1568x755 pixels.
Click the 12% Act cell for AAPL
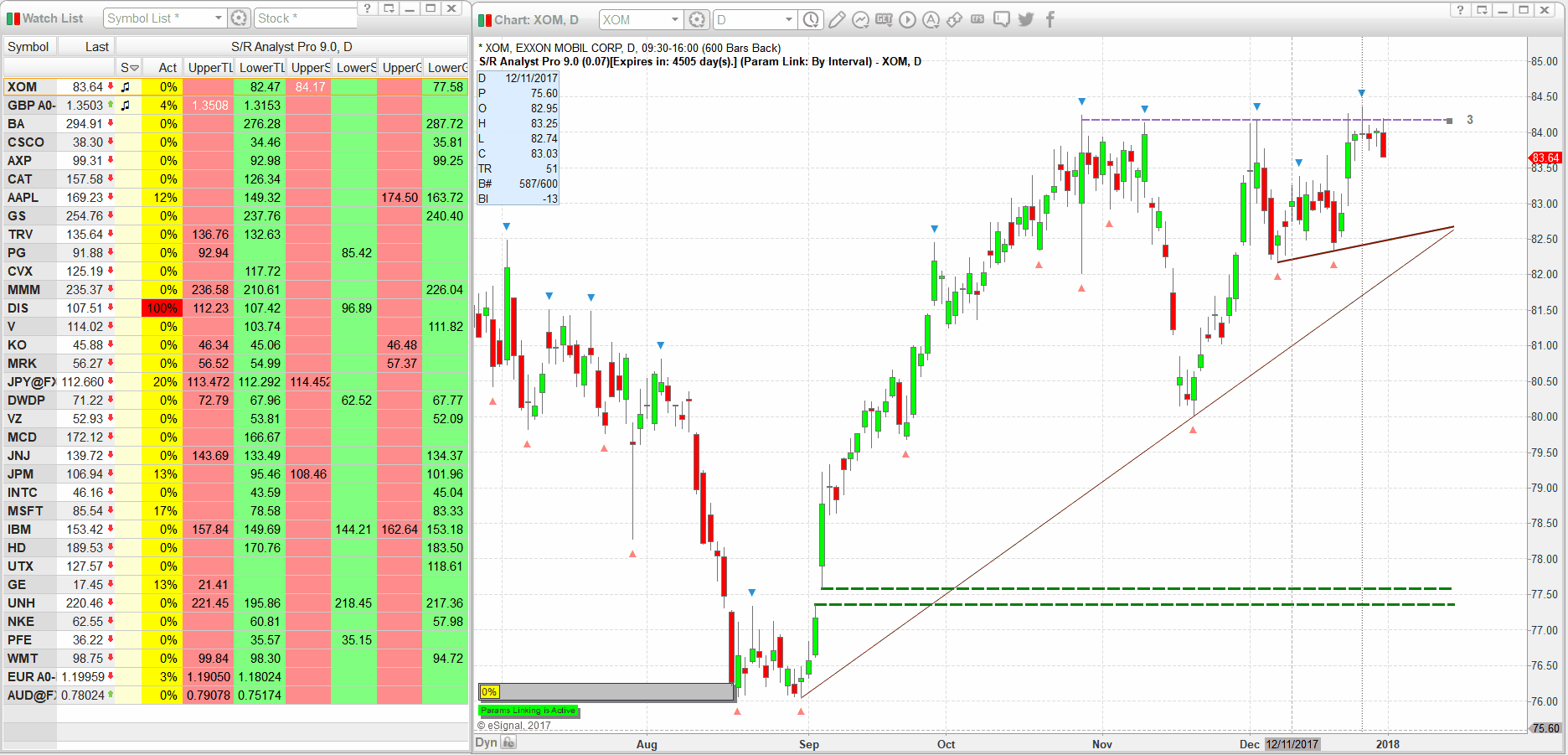tap(162, 198)
